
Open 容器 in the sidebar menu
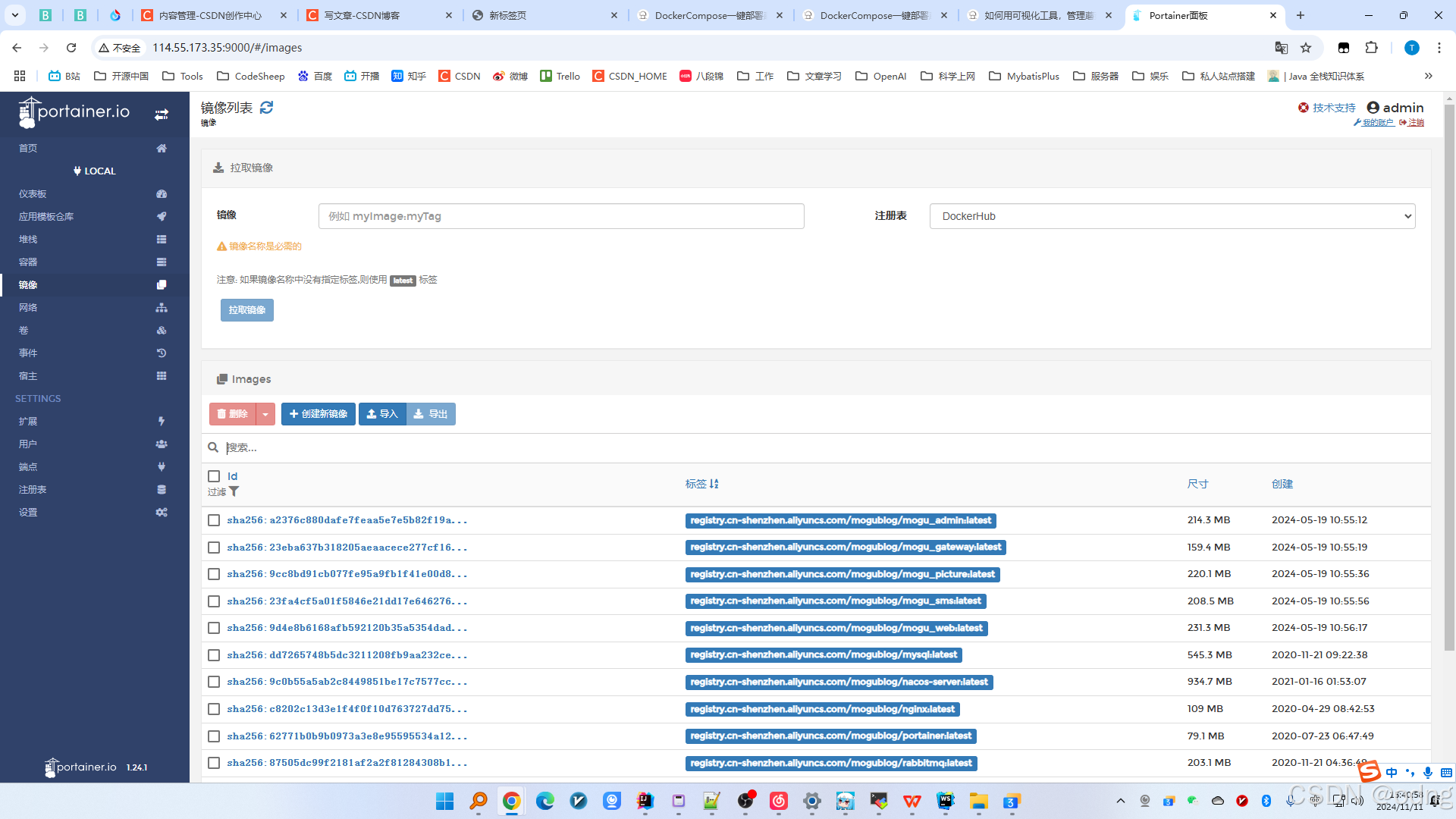(x=28, y=262)
